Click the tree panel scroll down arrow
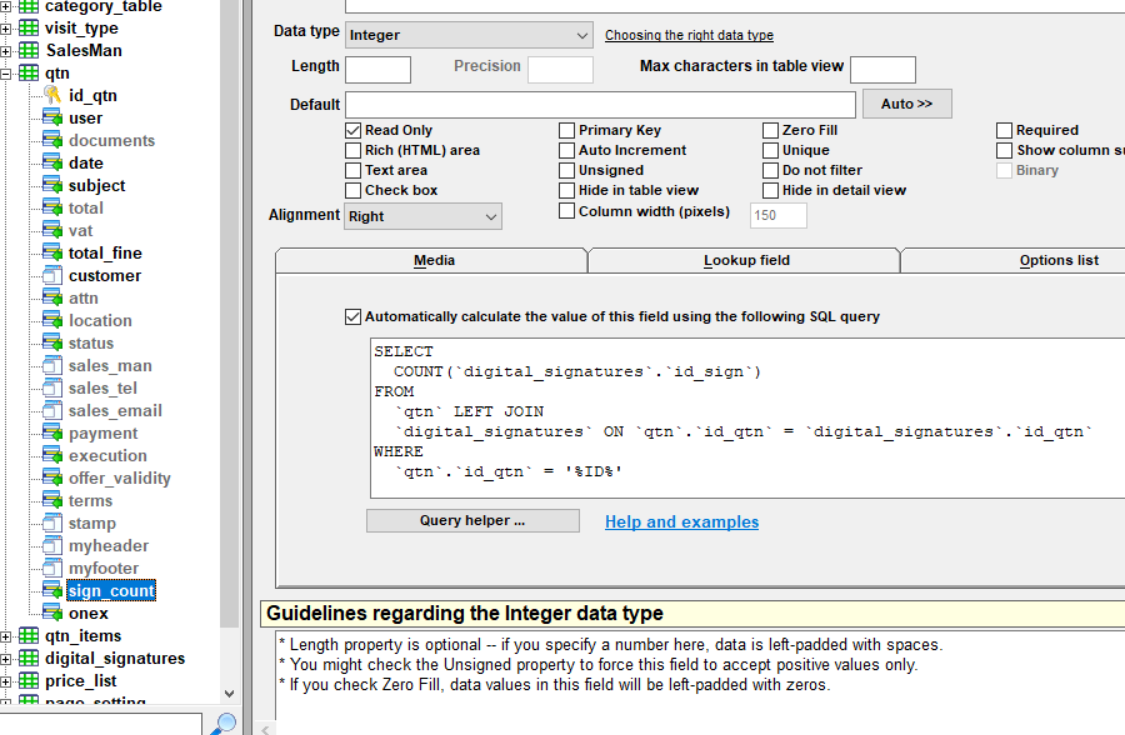The image size is (1125, 735). pyautogui.click(x=229, y=693)
